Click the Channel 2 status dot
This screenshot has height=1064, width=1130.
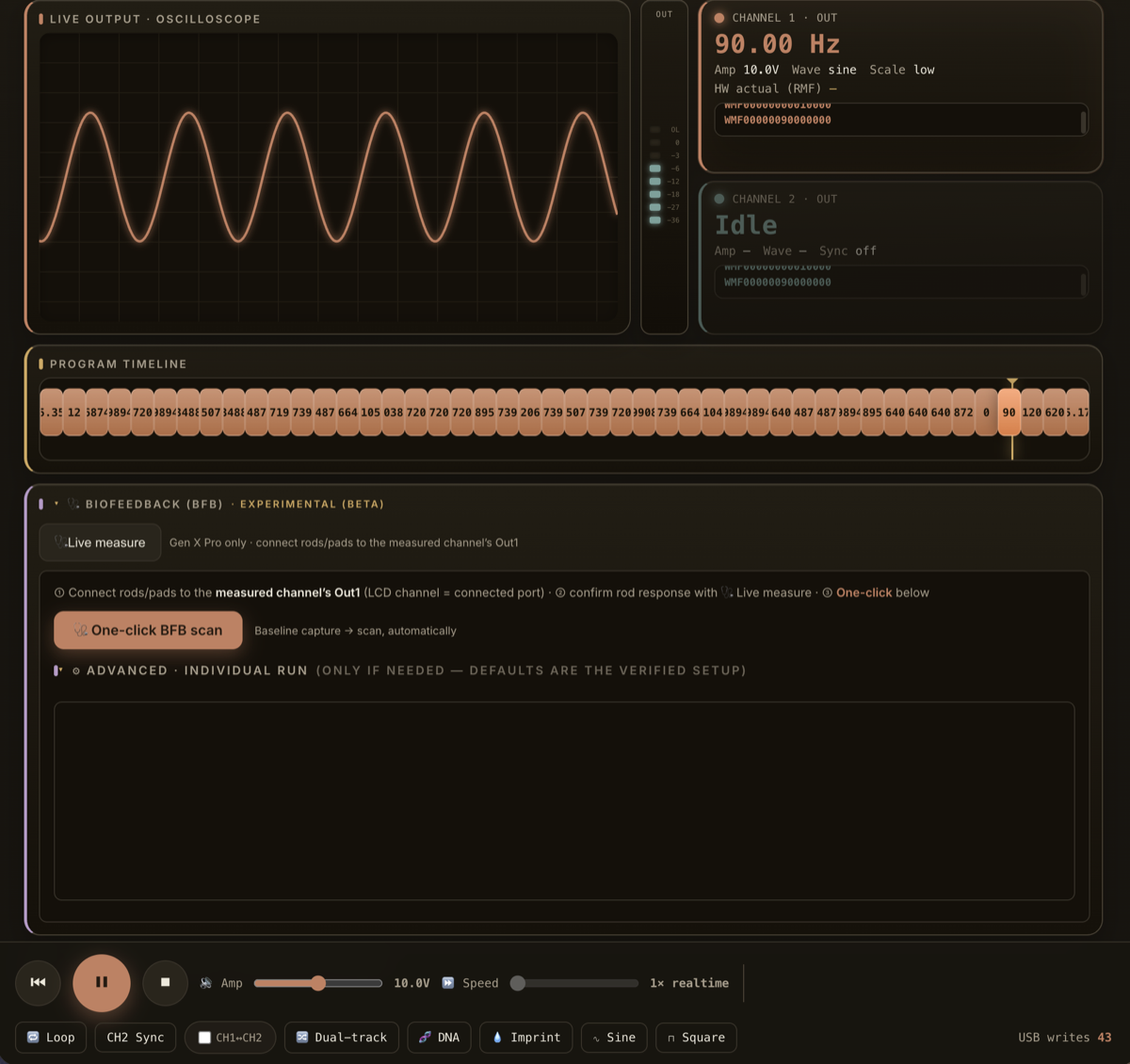(x=719, y=199)
